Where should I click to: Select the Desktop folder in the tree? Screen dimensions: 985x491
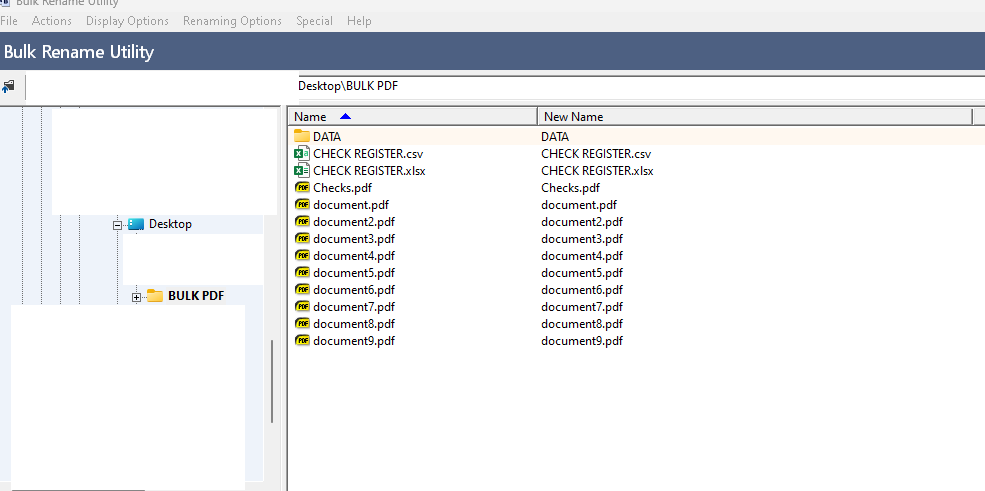170,224
